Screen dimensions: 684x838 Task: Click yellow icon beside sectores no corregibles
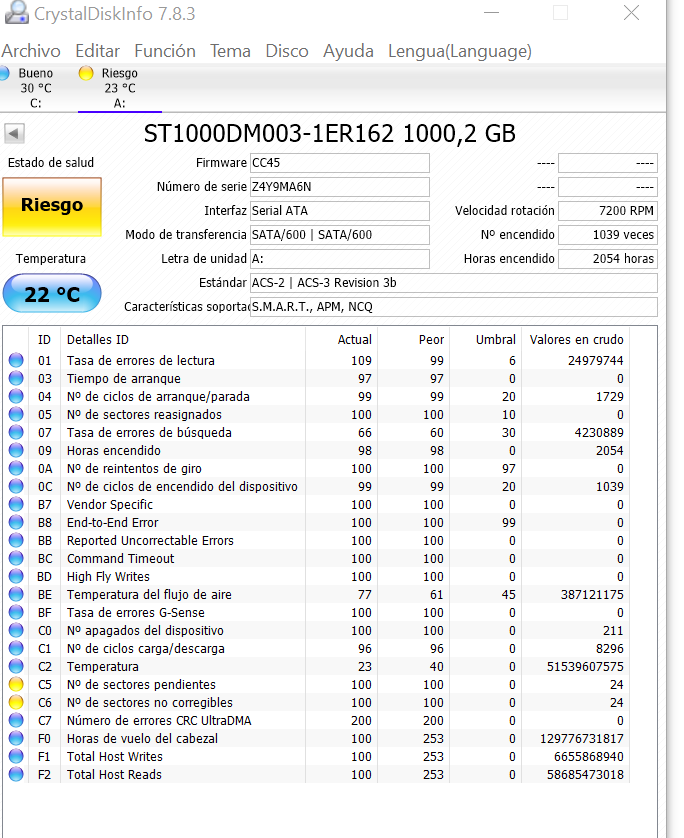click(x=15, y=703)
